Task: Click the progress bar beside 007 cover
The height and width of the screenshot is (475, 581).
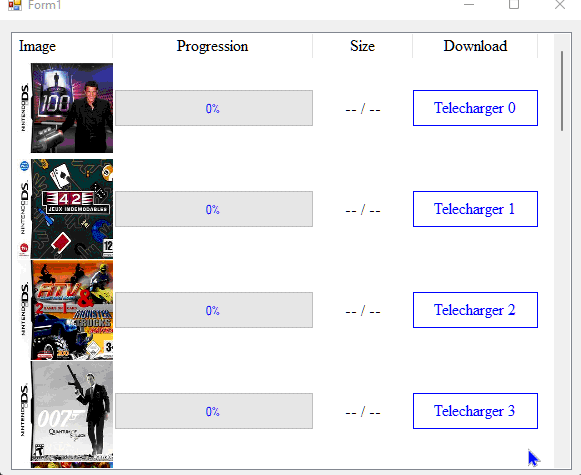Action: [x=214, y=411]
